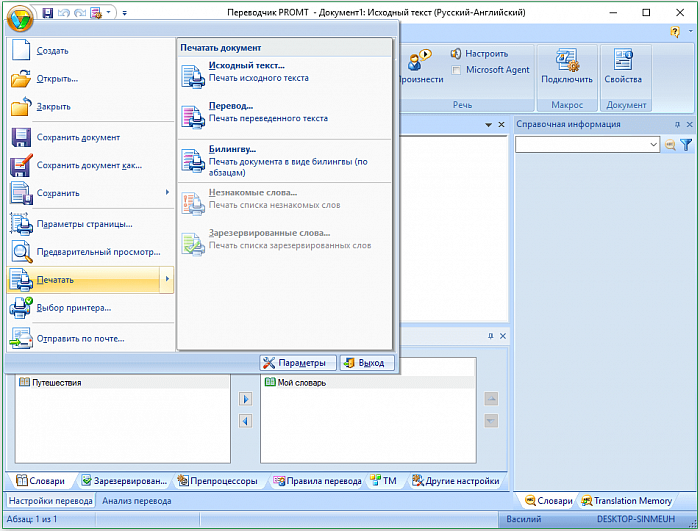Click the Undo icon in quick access toolbar
Image resolution: width=700 pixels, height=531 pixels.
pos(64,13)
